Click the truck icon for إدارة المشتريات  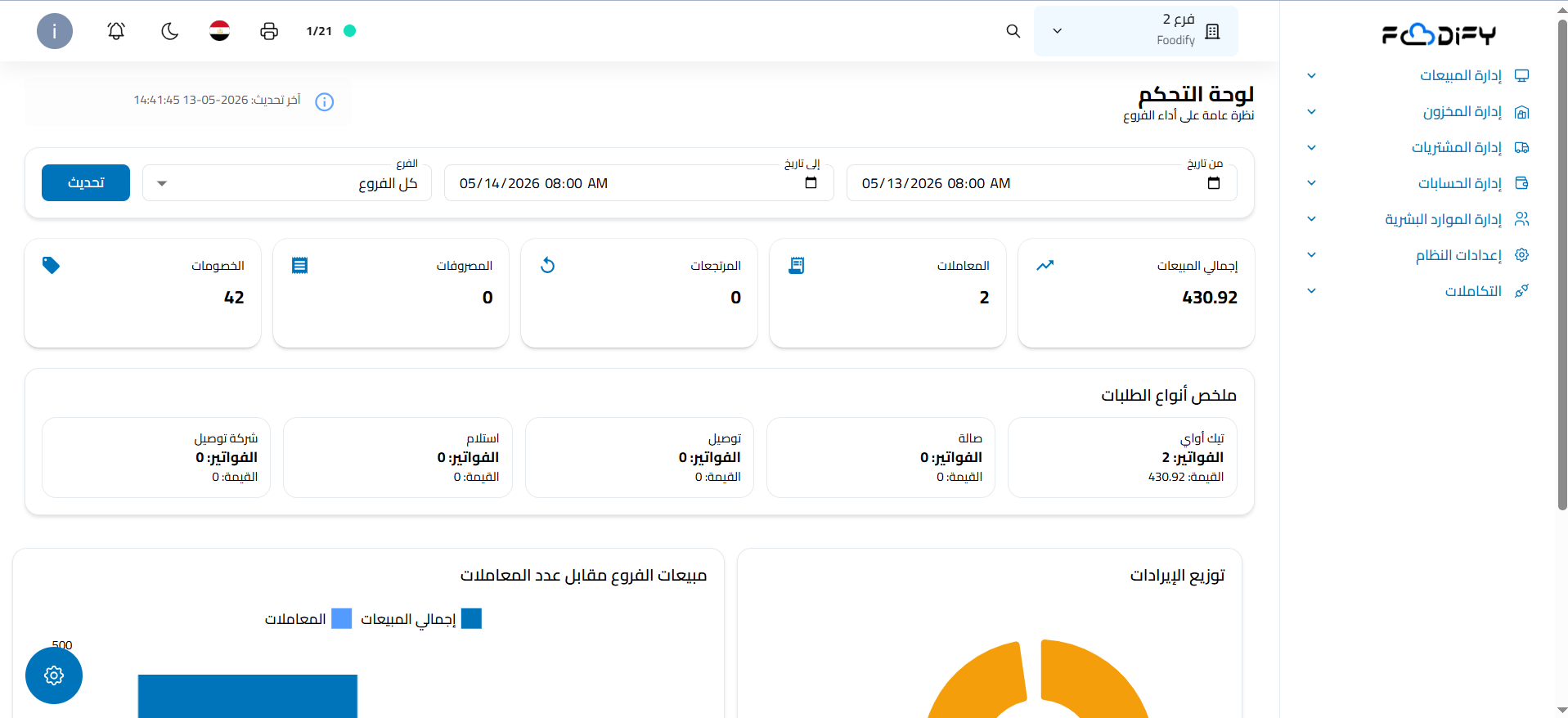tap(1521, 148)
